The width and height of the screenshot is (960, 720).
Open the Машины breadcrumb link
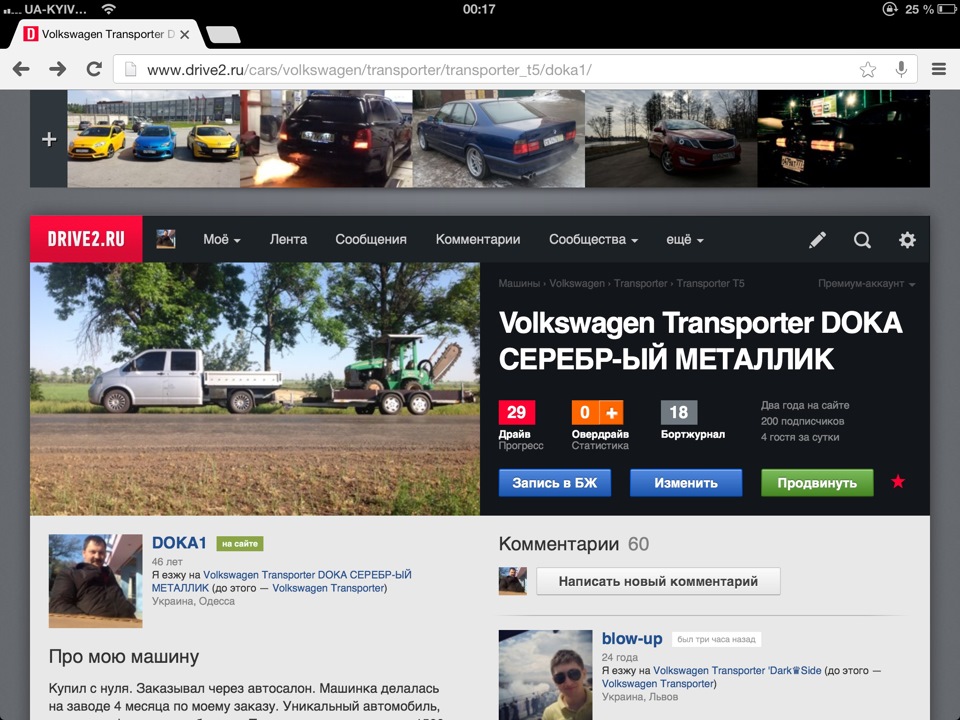pyautogui.click(x=519, y=283)
